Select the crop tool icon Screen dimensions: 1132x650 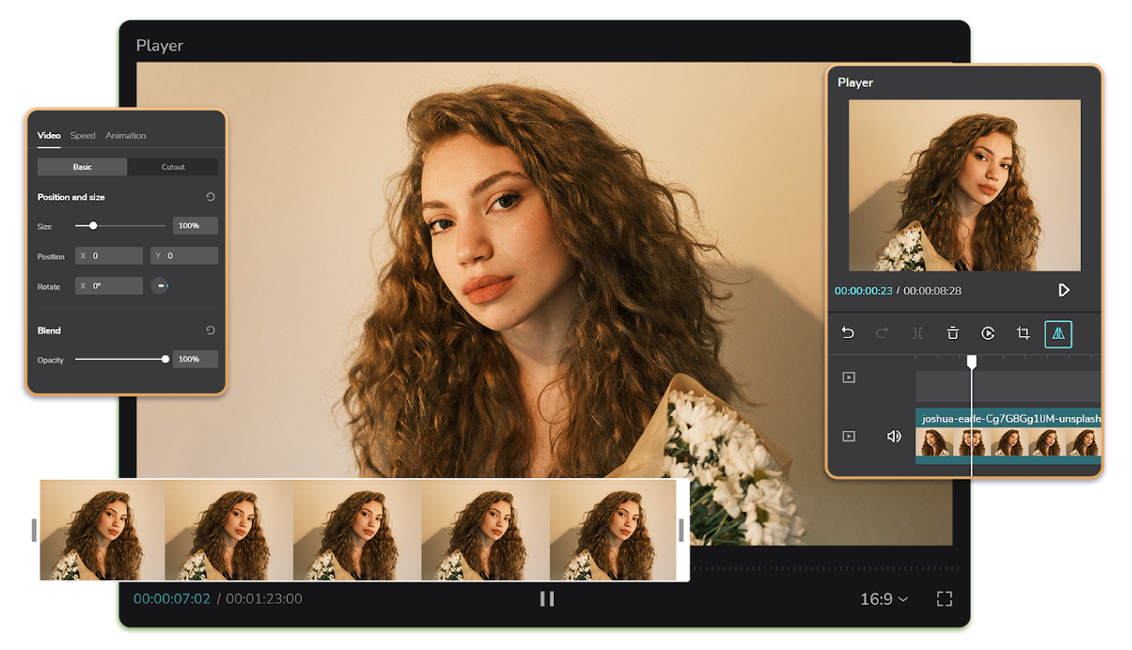(1023, 333)
